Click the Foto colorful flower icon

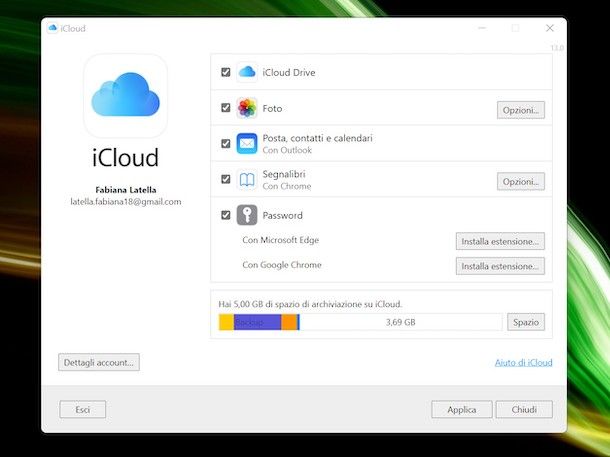247,108
